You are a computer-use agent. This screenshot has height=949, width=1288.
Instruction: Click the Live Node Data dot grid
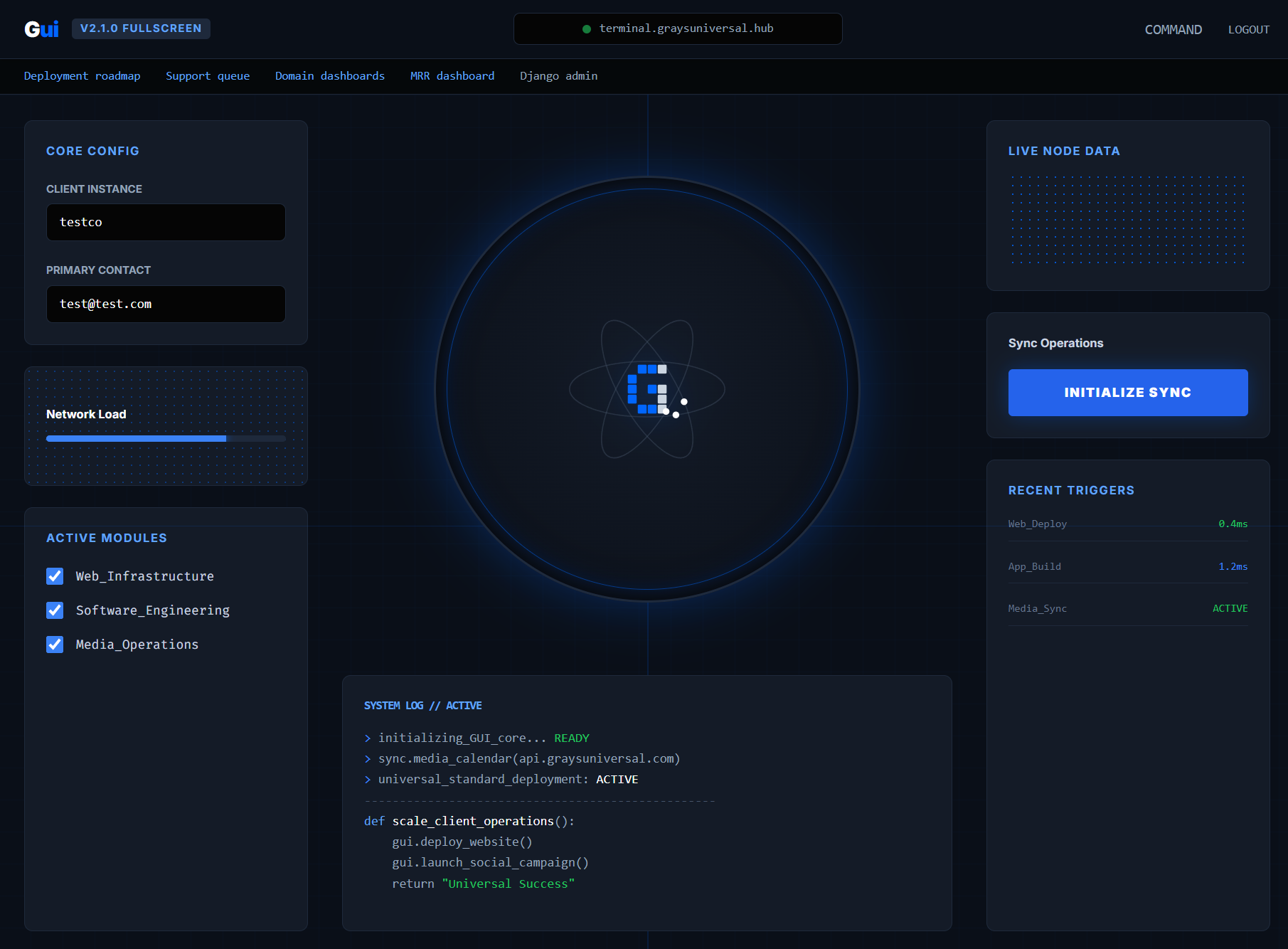[1128, 220]
